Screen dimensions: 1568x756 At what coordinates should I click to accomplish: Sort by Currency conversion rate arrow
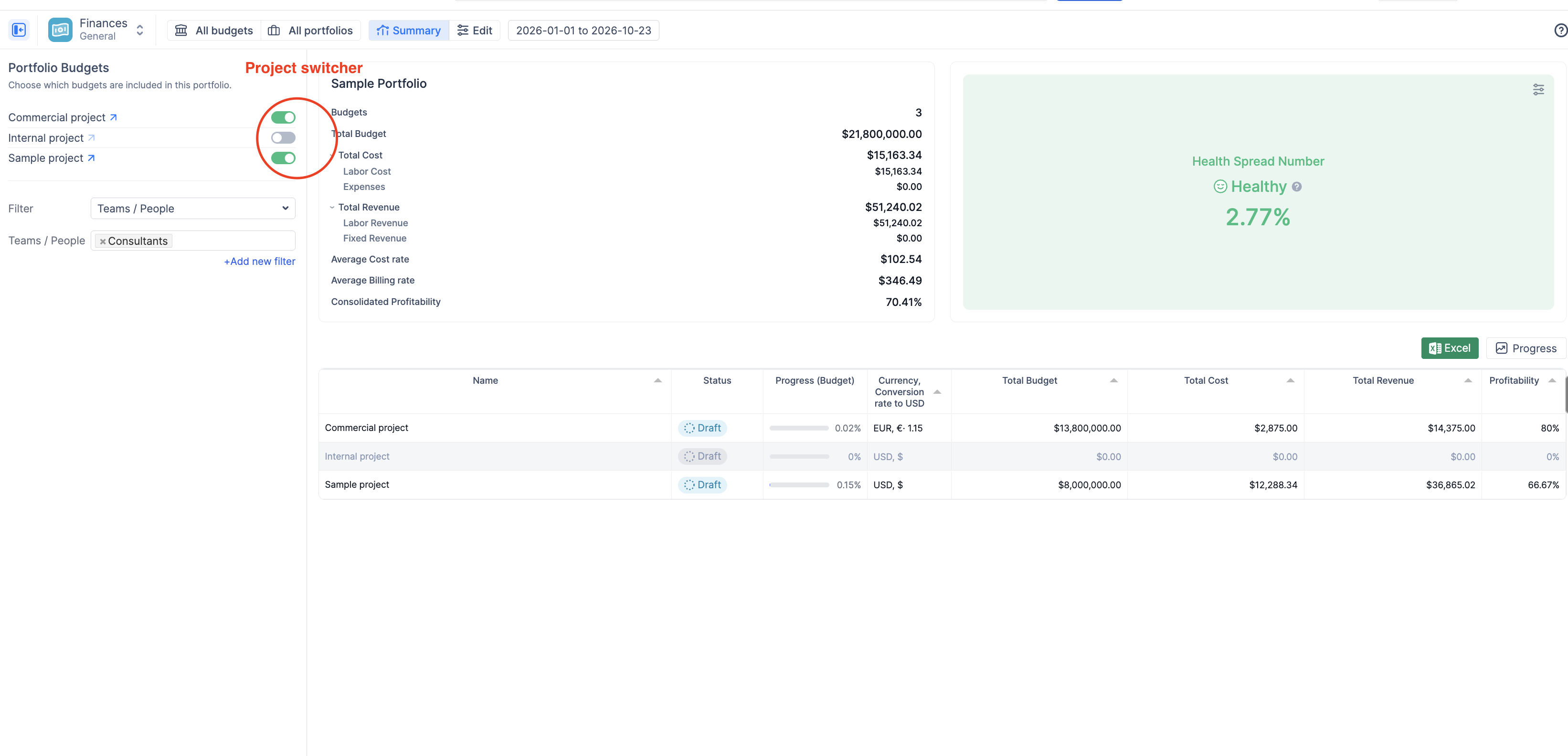[x=937, y=392]
